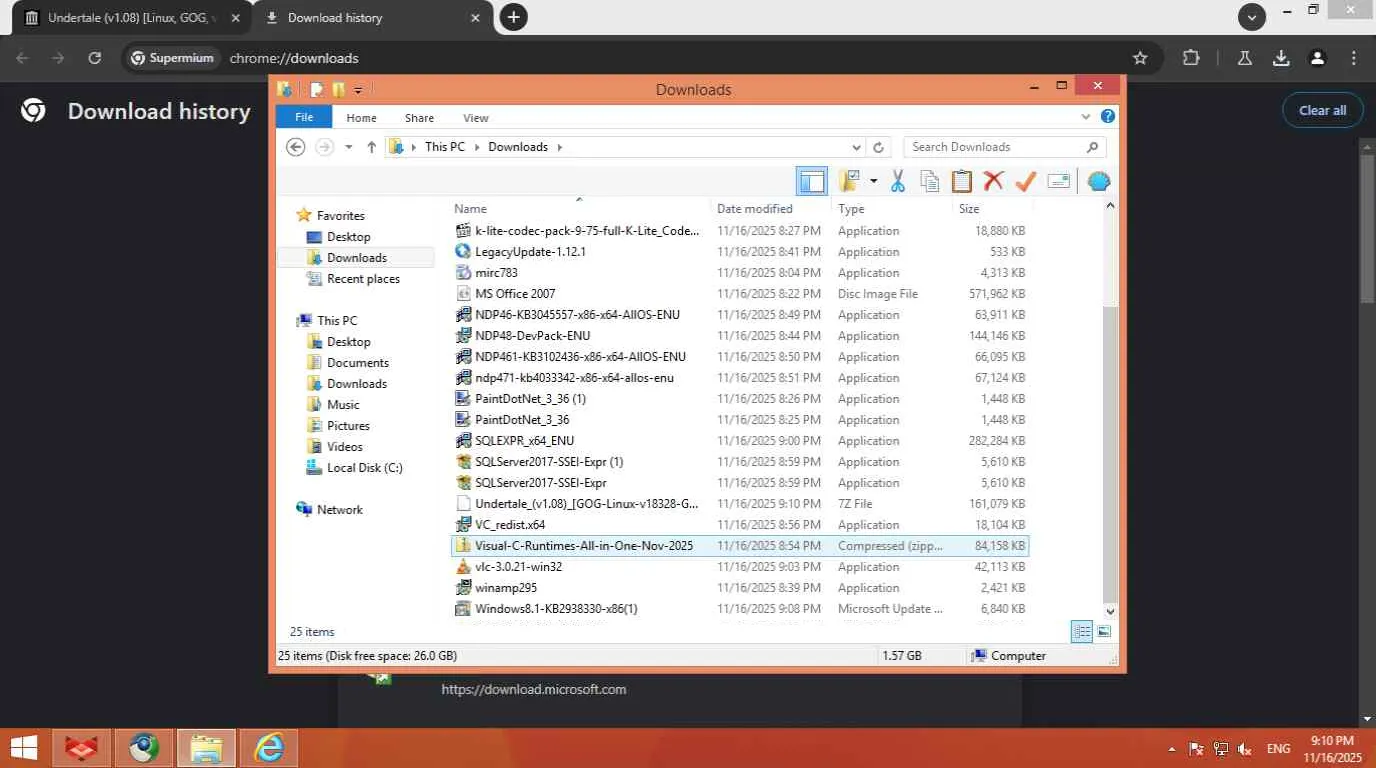Click This PC in the address bar breadcrumb

coord(445,147)
